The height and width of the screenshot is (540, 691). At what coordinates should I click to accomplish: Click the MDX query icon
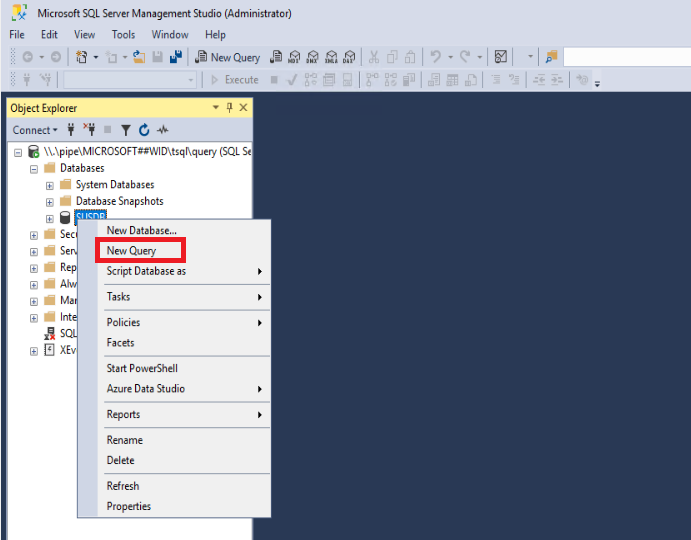click(x=294, y=57)
